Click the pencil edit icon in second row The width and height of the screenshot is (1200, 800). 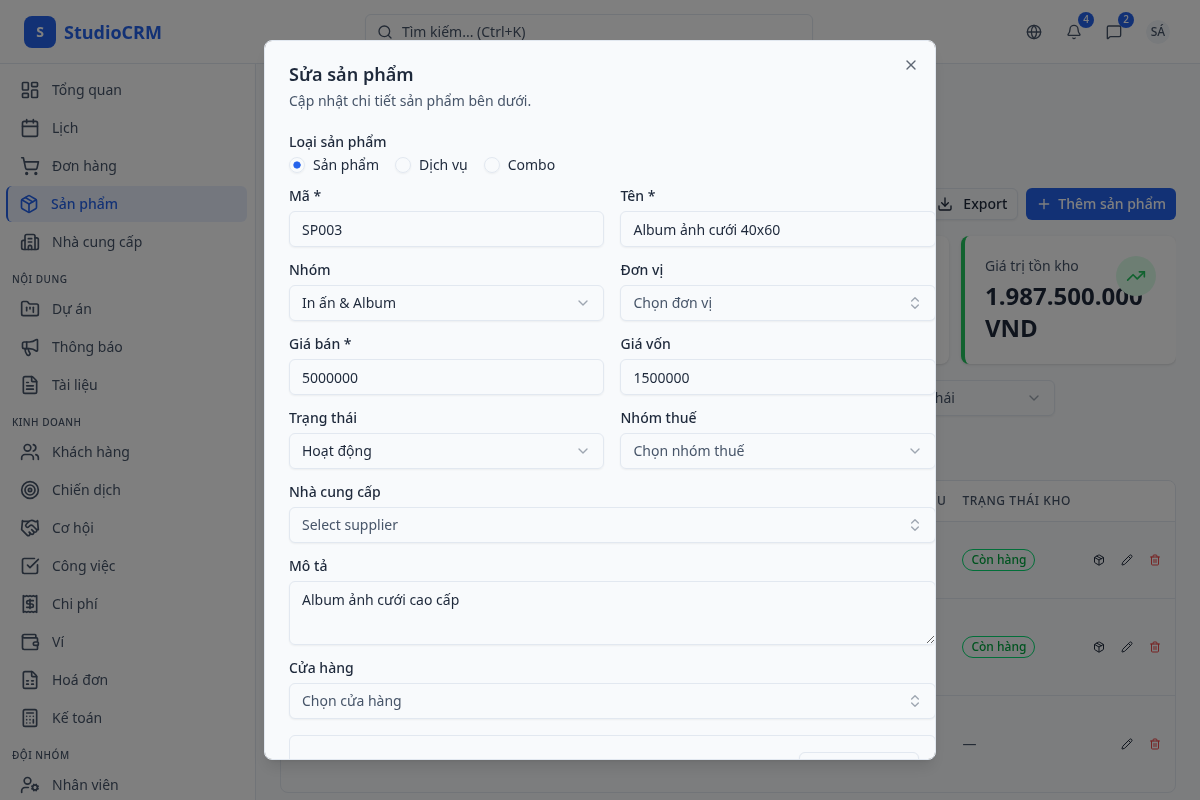[x=1127, y=647]
